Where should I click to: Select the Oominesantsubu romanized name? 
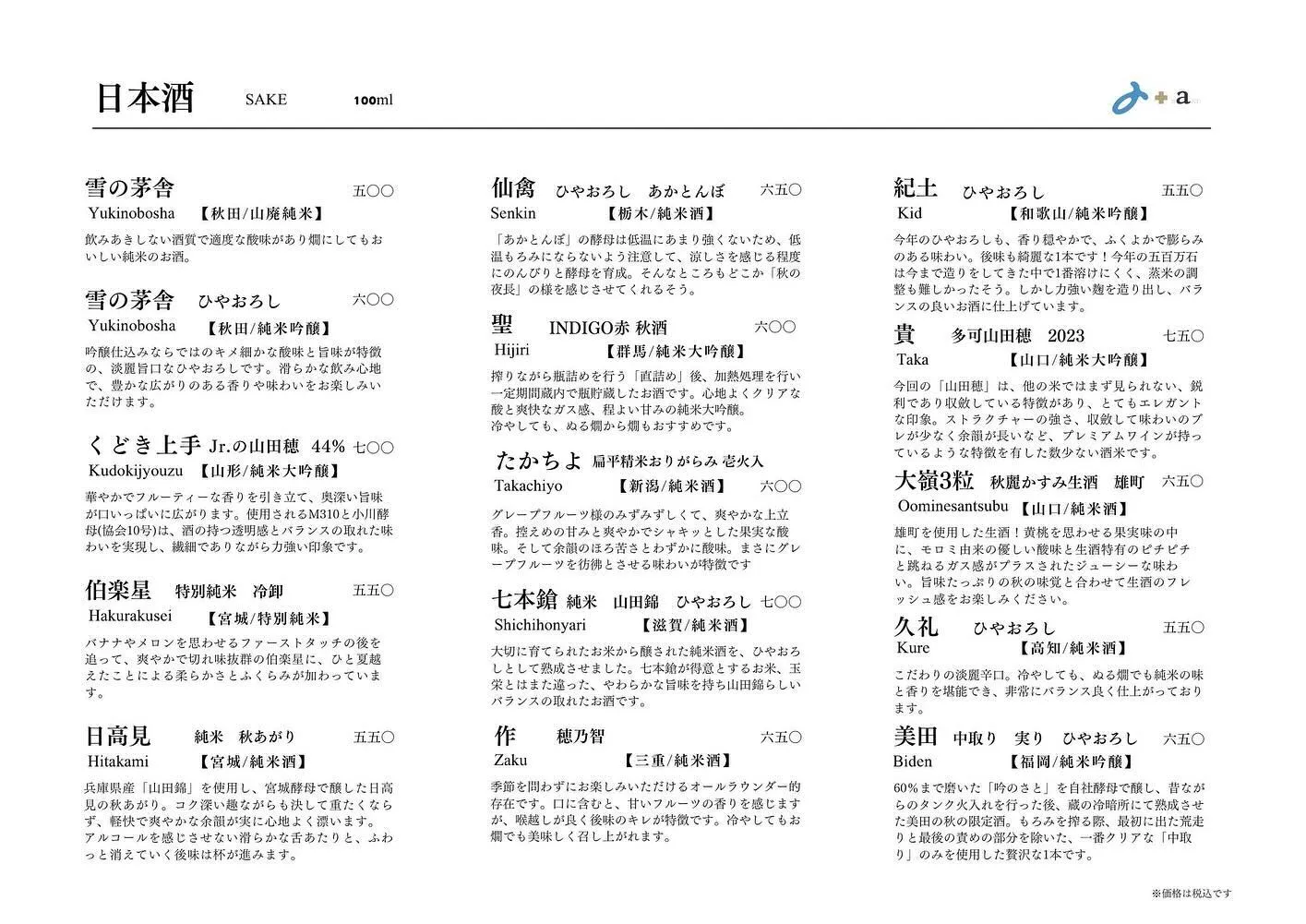point(954,506)
